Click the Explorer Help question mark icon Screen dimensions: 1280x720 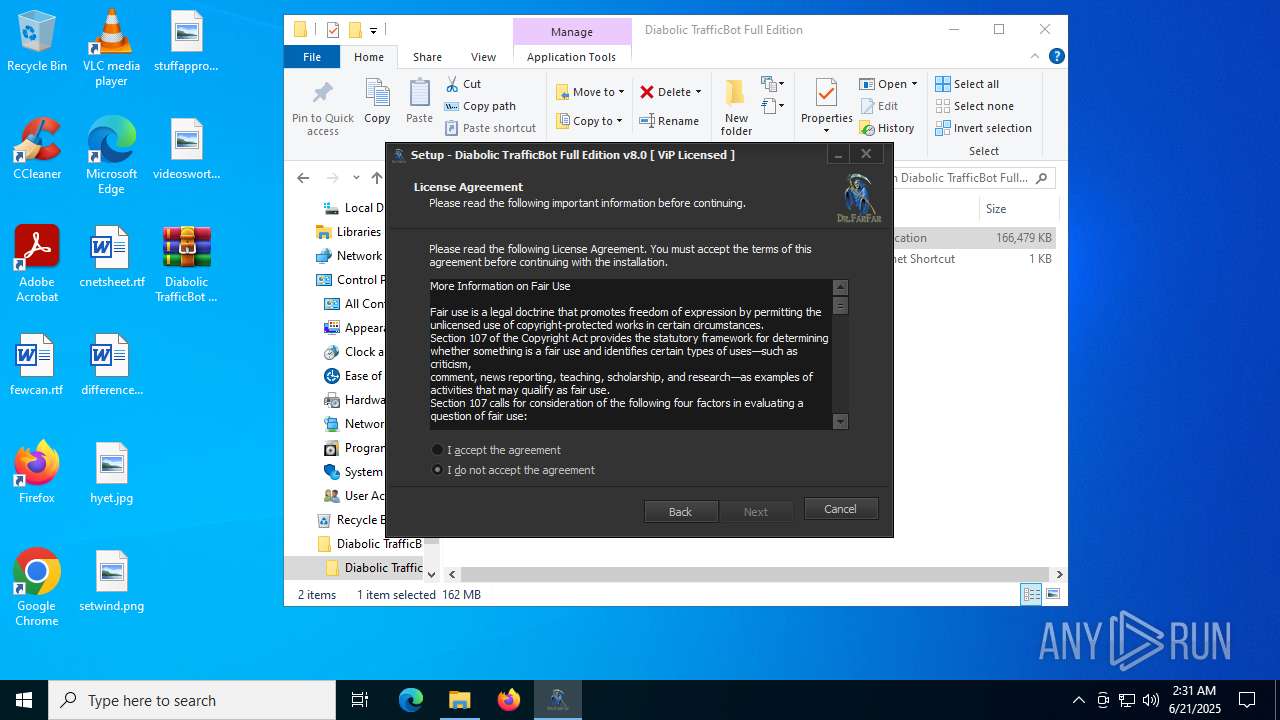click(x=1056, y=57)
